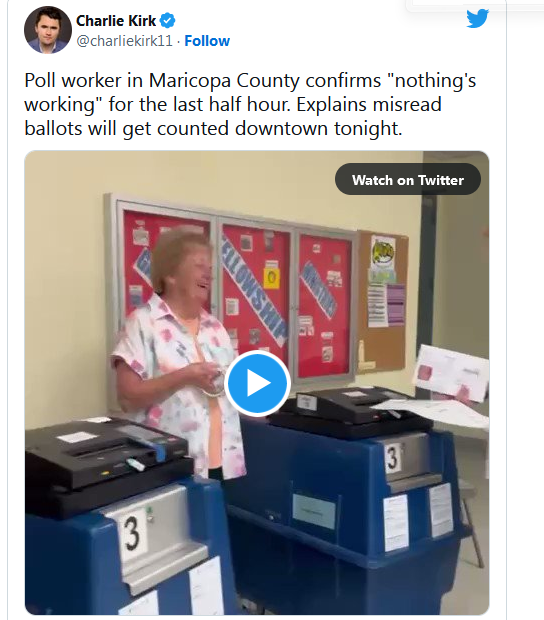Viewport: 544px width, 620px height.
Task: Open Charlie Kirk's profile avatar
Action: 48,30
